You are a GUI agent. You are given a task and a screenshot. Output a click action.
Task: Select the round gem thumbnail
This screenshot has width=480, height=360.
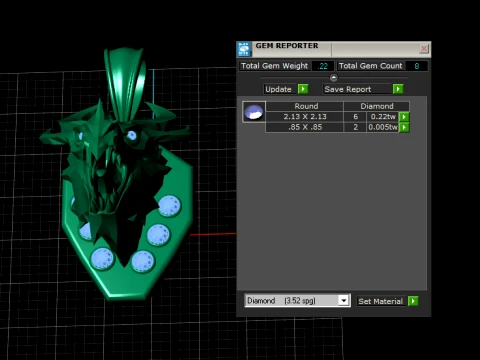point(254,112)
